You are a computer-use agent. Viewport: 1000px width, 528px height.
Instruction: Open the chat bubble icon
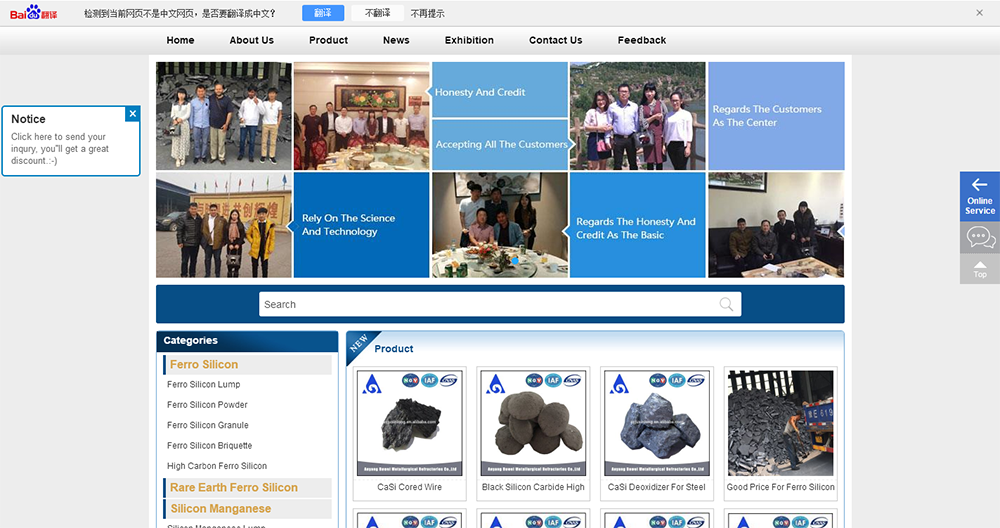click(x=979, y=238)
